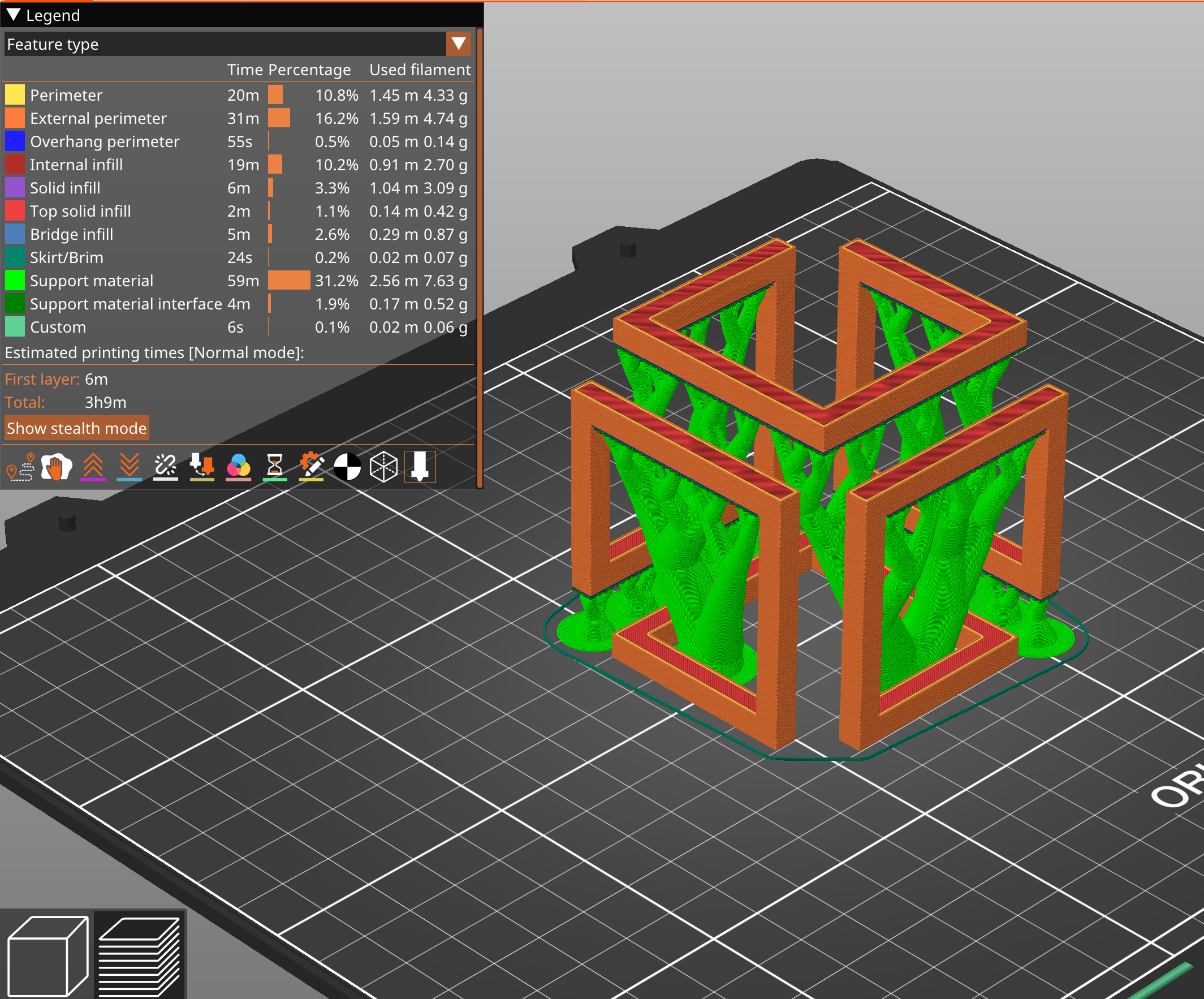1204x999 pixels.
Task: Click the 'Time' column header
Action: tap(245, 70)
